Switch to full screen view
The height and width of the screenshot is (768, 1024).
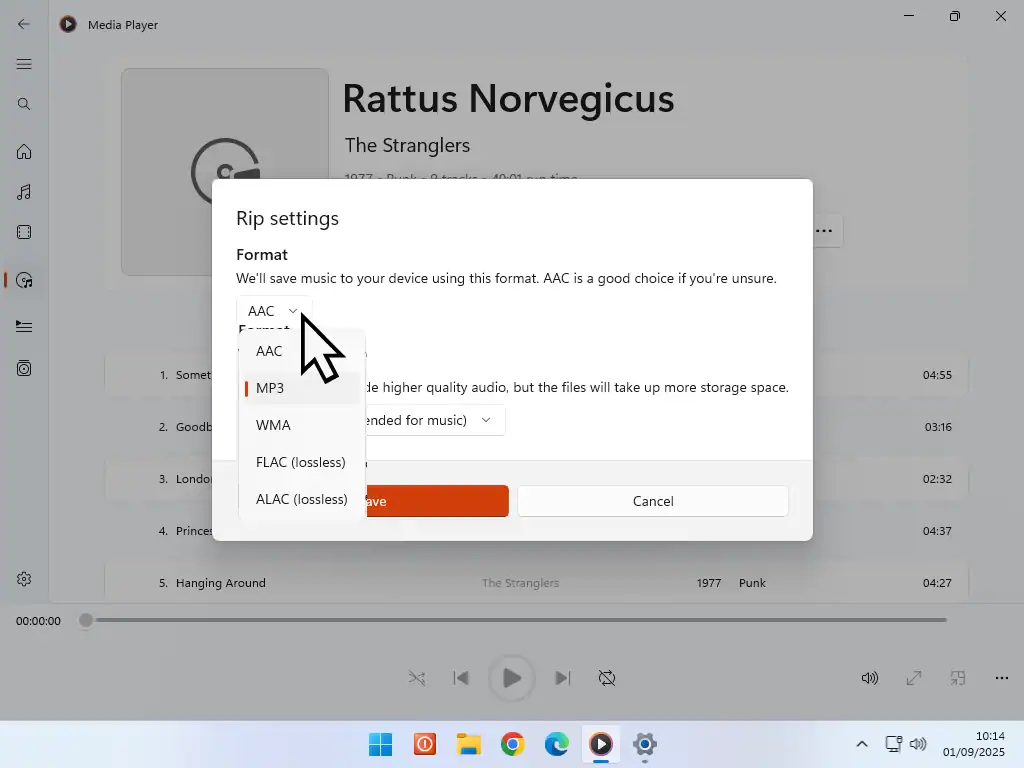tap(914, 678)
